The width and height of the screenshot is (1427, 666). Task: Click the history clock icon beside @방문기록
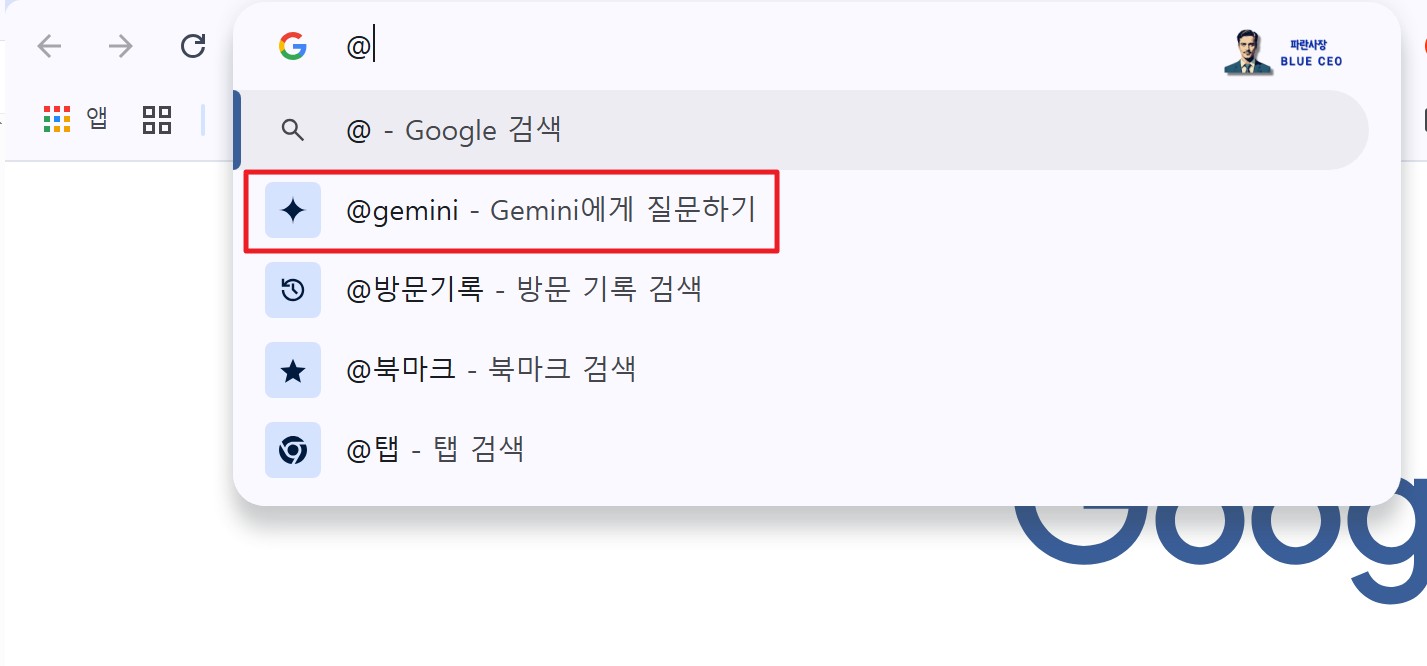293,290
